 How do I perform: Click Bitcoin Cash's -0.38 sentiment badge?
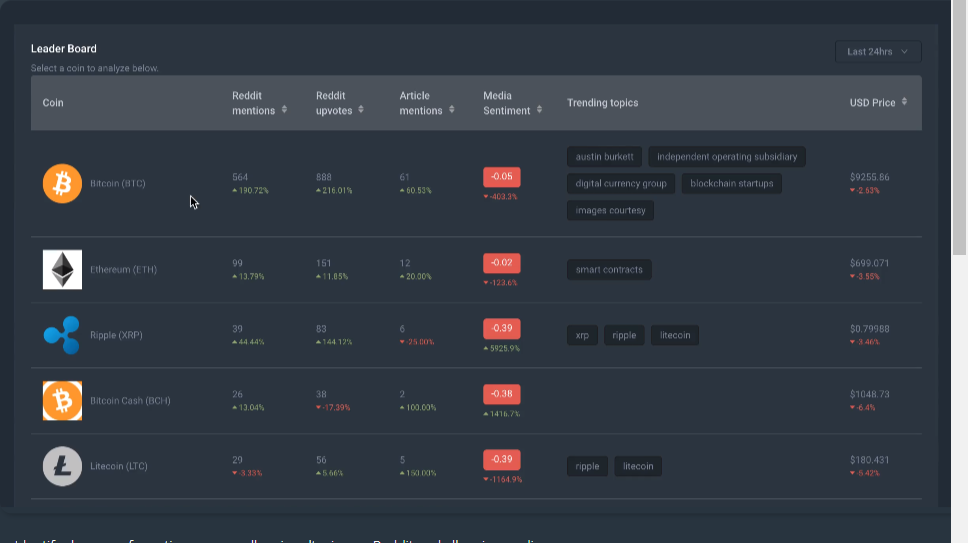point(502,394)
